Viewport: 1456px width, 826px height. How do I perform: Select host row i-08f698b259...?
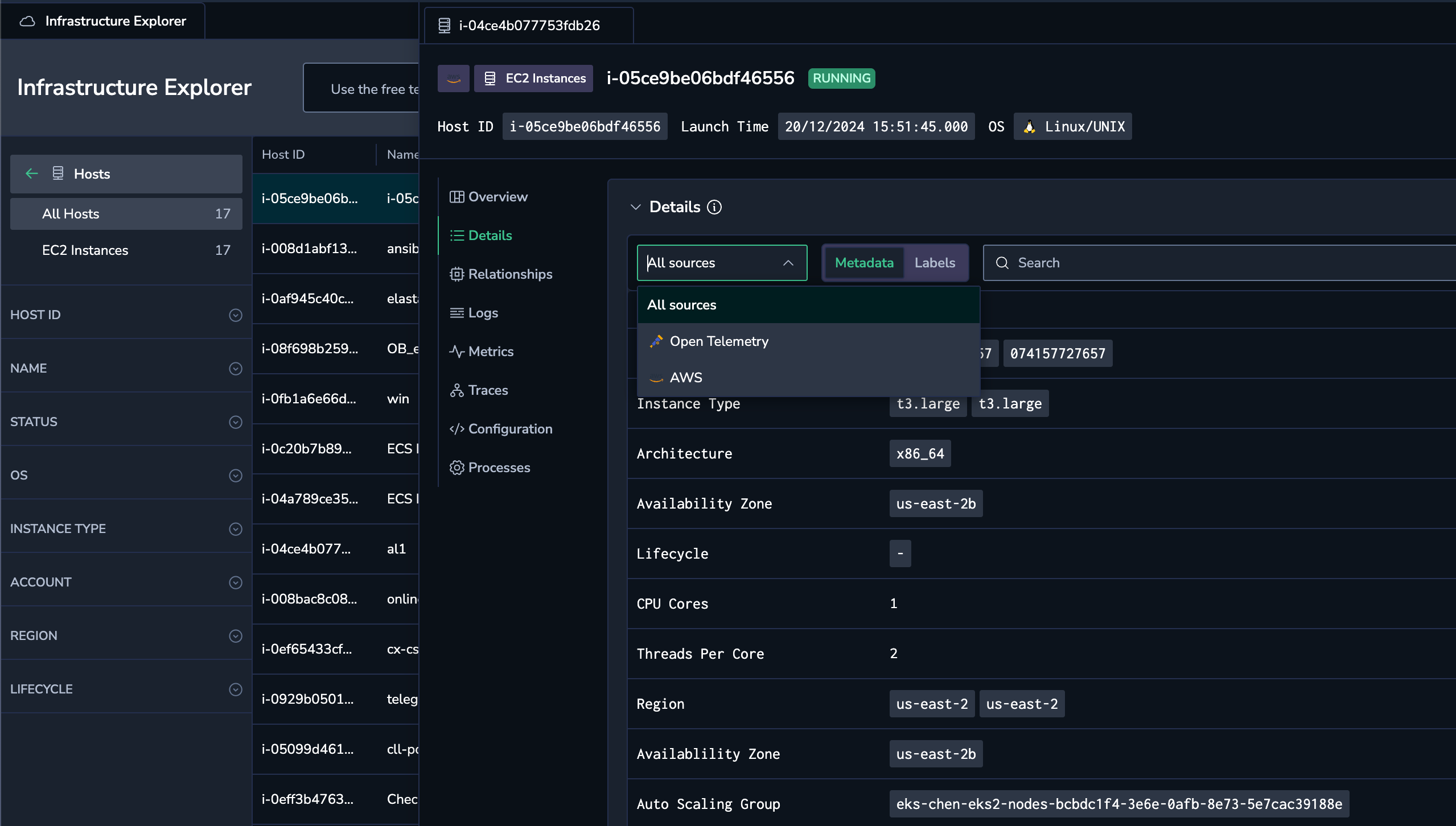coord(336,349)
